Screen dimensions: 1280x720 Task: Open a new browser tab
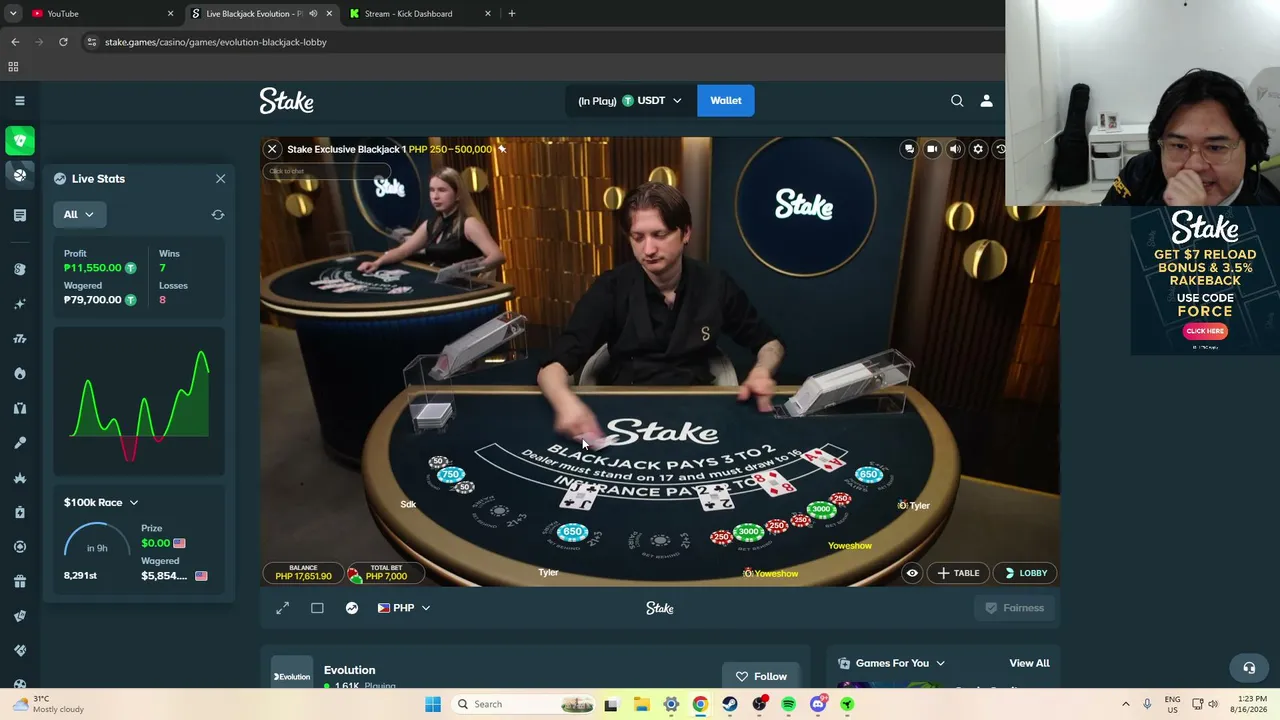click(x=512, y=14)
